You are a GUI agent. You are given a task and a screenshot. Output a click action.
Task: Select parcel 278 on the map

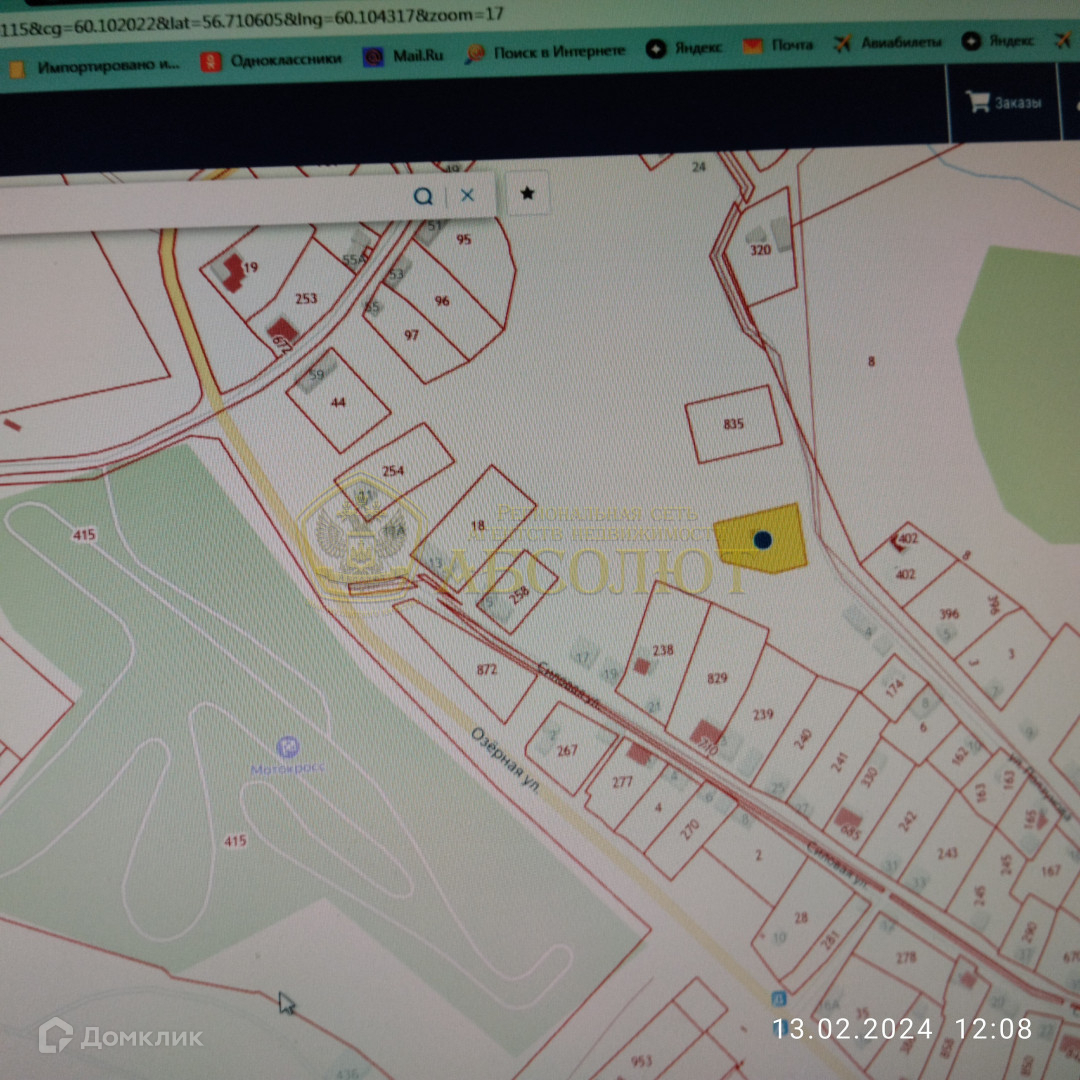coord(906,957)
